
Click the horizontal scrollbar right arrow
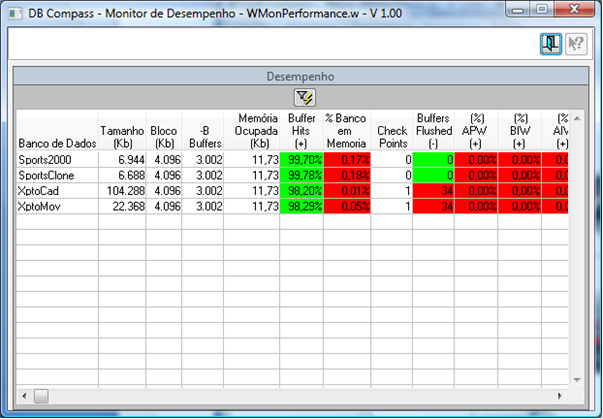tap(560, 396)
